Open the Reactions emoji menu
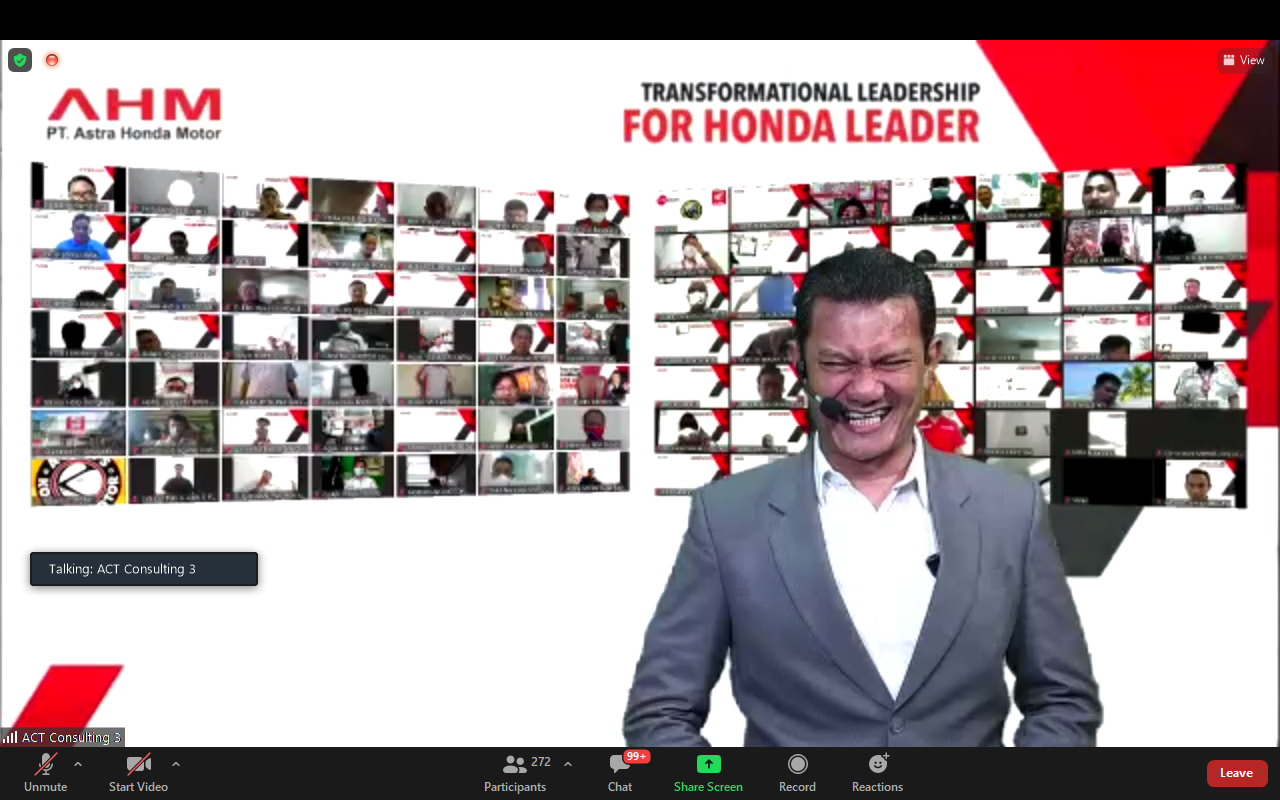The height and width of the screenshot is (800, 1280). pos(877,772)
